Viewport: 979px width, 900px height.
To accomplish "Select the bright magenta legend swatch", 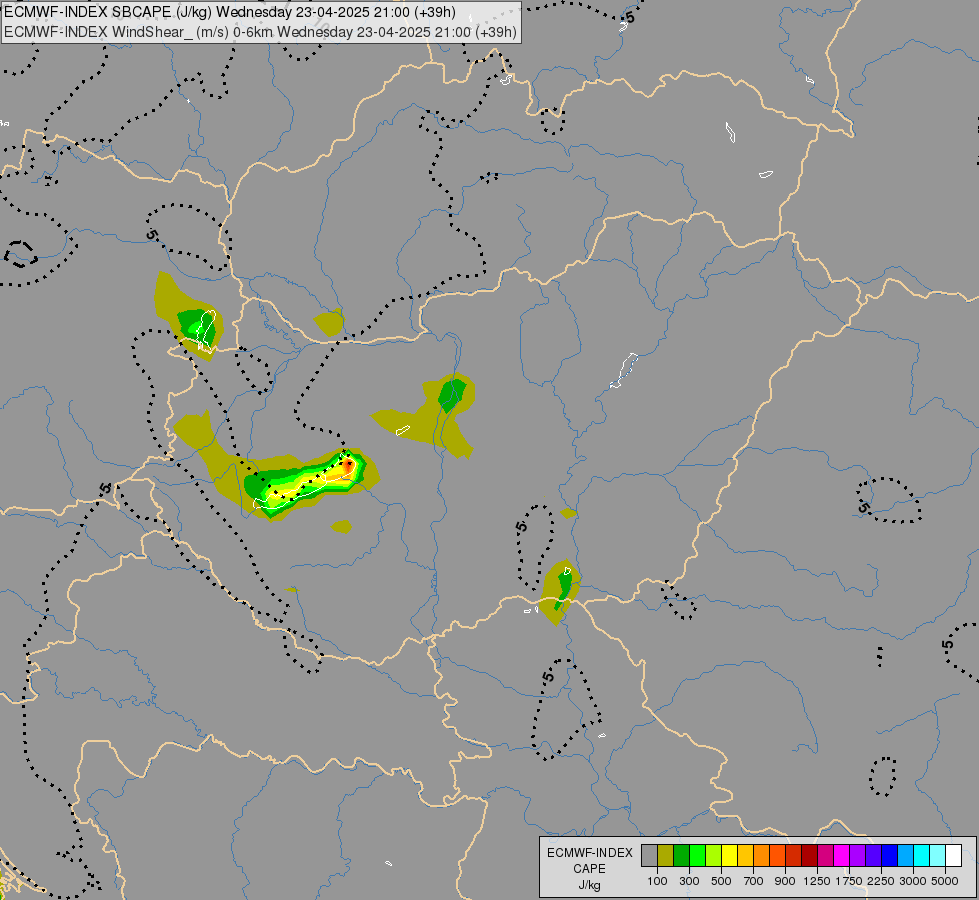I will pos(841,855).
